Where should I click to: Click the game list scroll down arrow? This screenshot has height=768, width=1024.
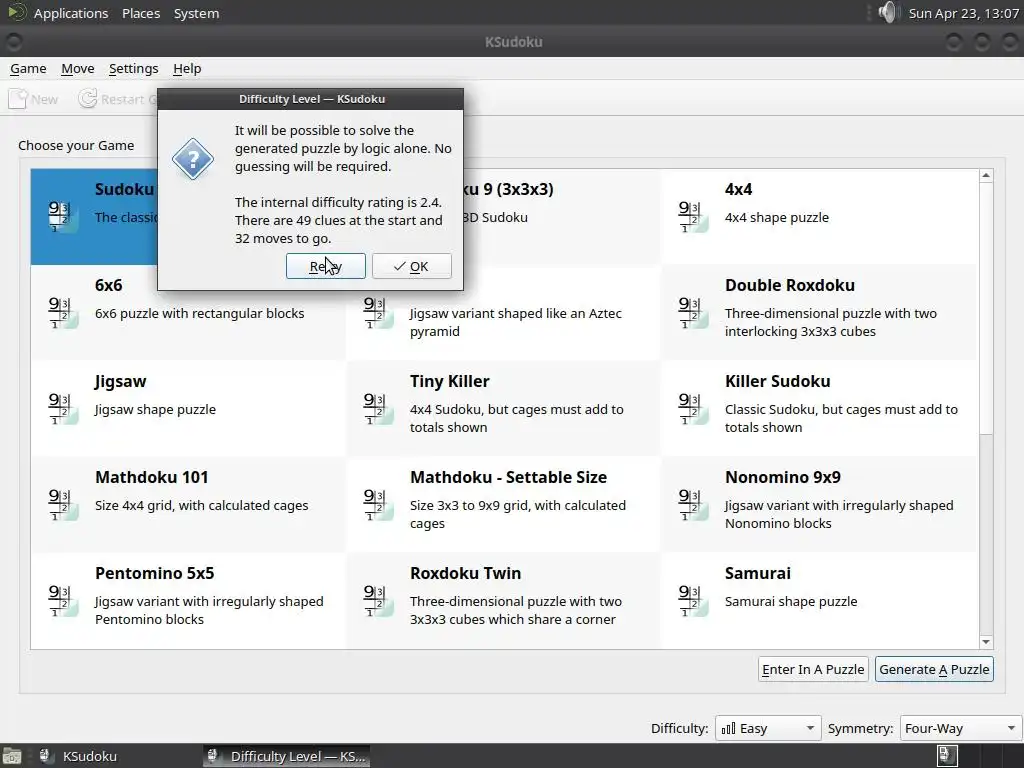click(x=986, y=642)
